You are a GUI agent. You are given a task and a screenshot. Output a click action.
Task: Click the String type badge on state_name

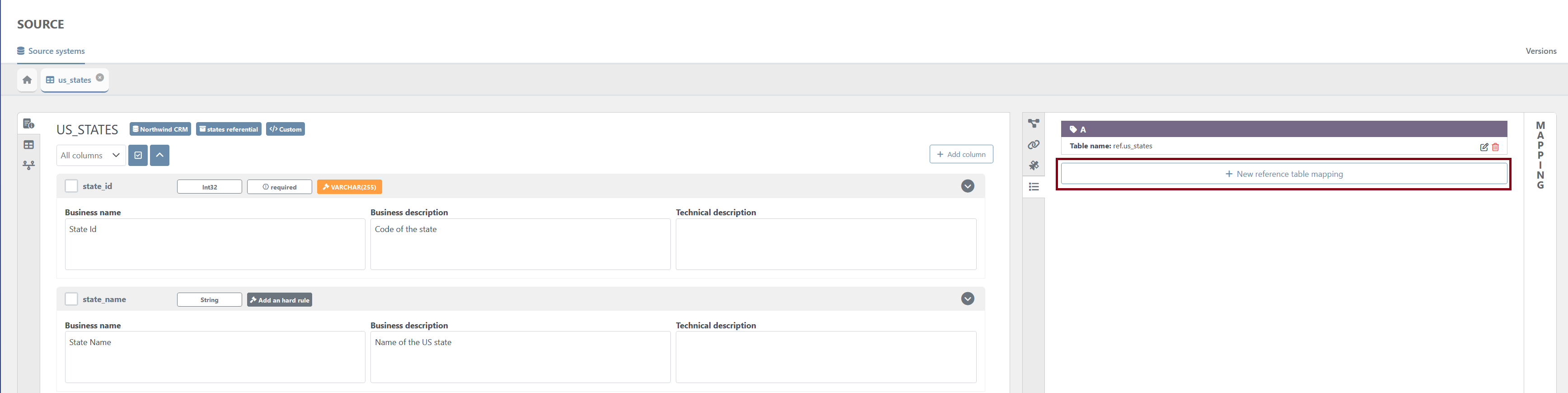[x=210, y=300]
